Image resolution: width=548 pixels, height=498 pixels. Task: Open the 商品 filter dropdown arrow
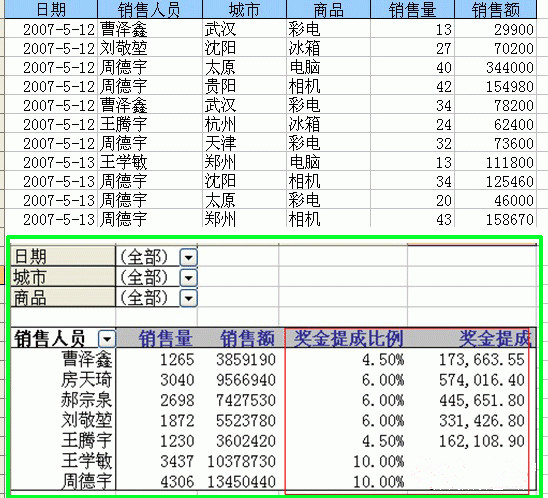point(189,298)
